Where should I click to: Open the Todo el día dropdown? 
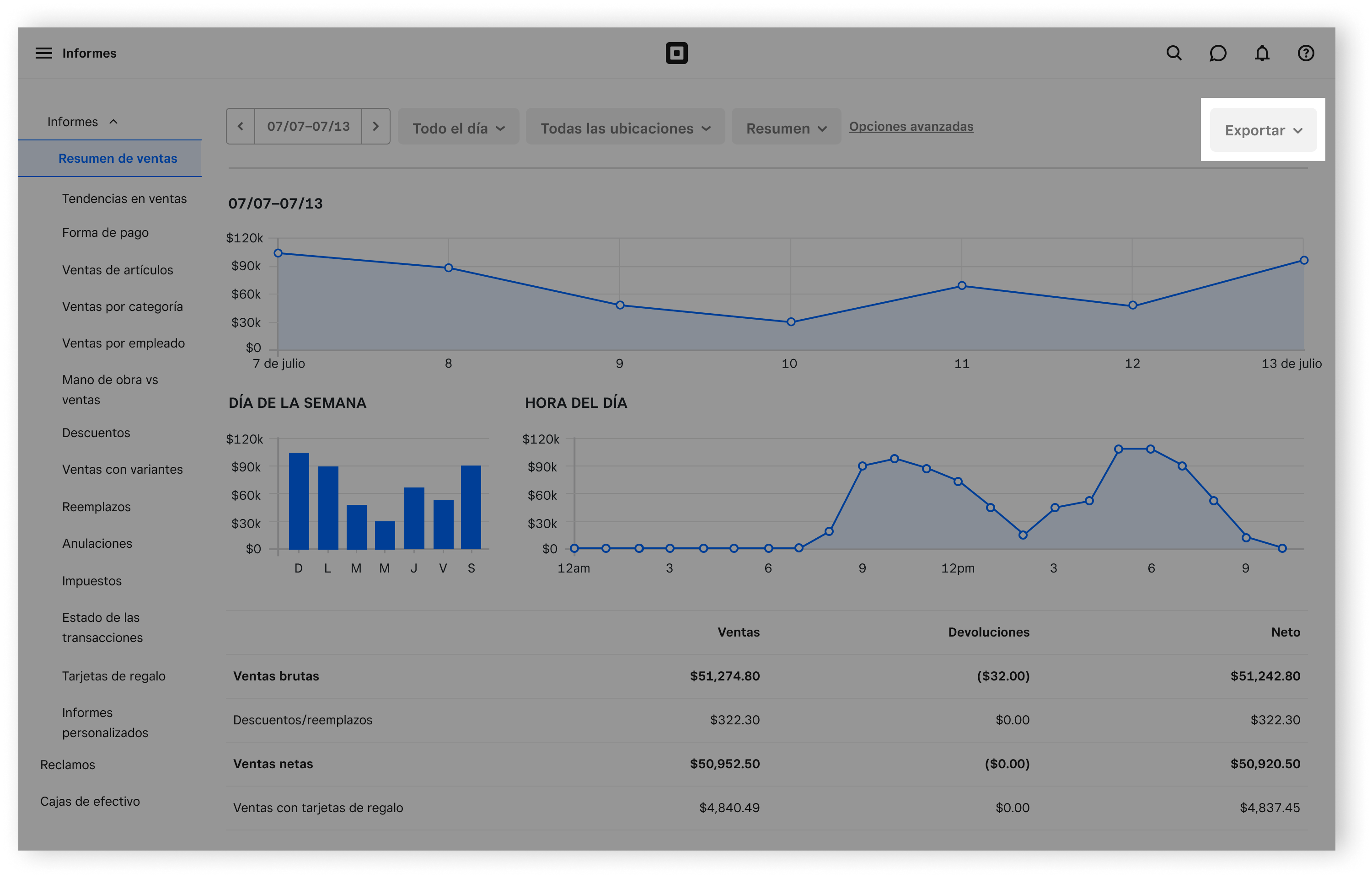click(458, 128)
